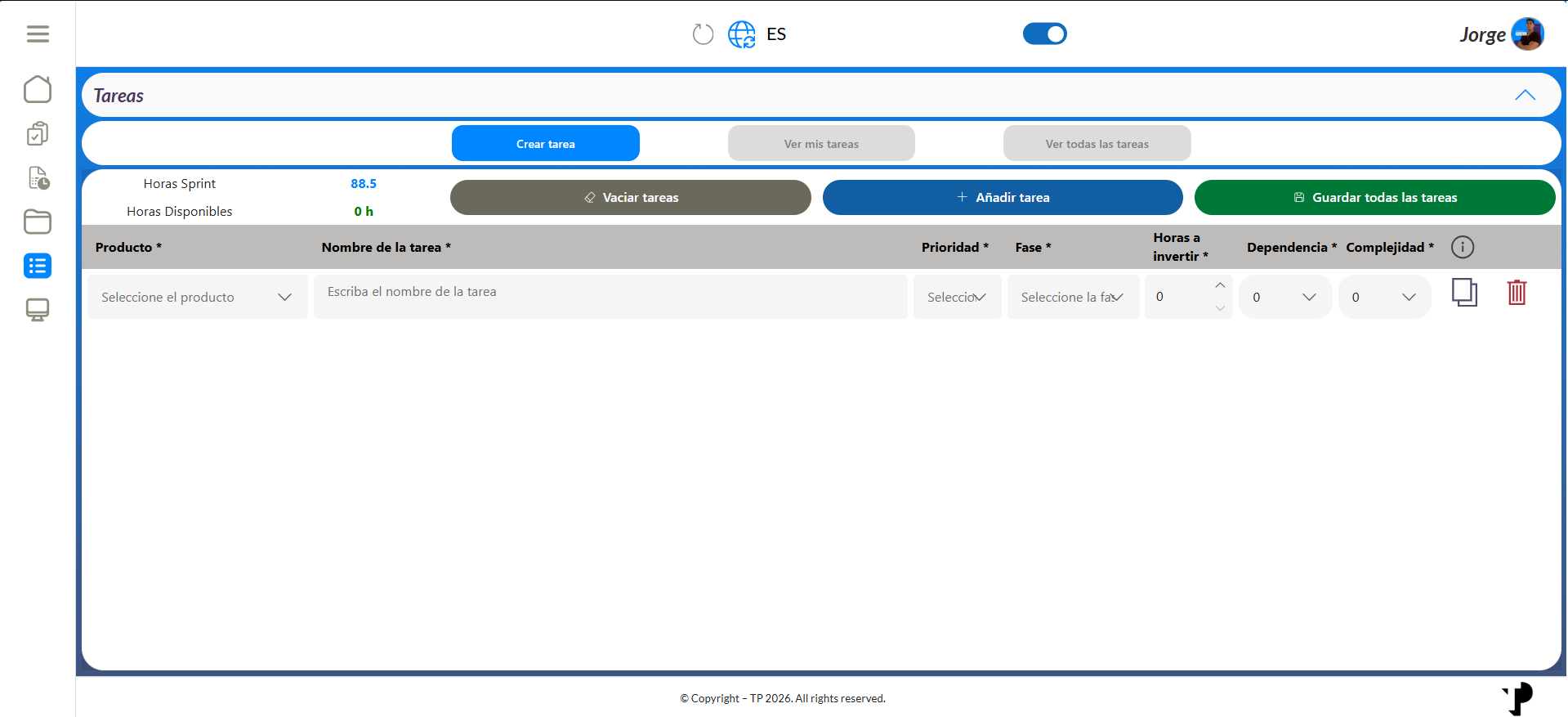Click the TP logo in footer
This screenshot has height=717, width=1568.
point(1518,699)
